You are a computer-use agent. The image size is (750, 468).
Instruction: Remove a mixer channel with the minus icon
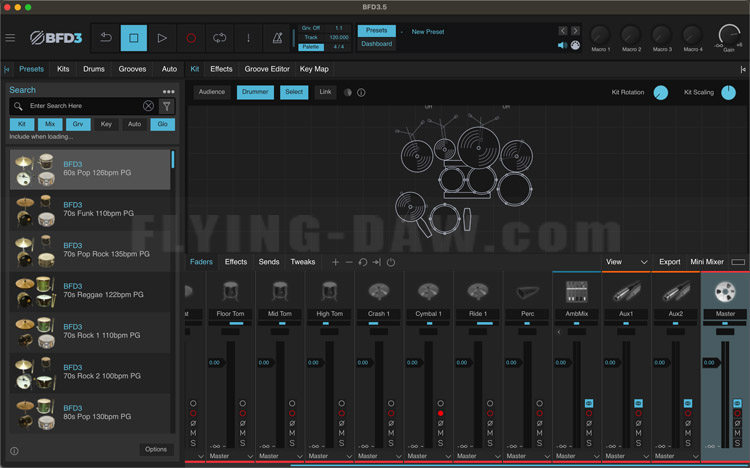pyautogui.click(x=349, y=262)
